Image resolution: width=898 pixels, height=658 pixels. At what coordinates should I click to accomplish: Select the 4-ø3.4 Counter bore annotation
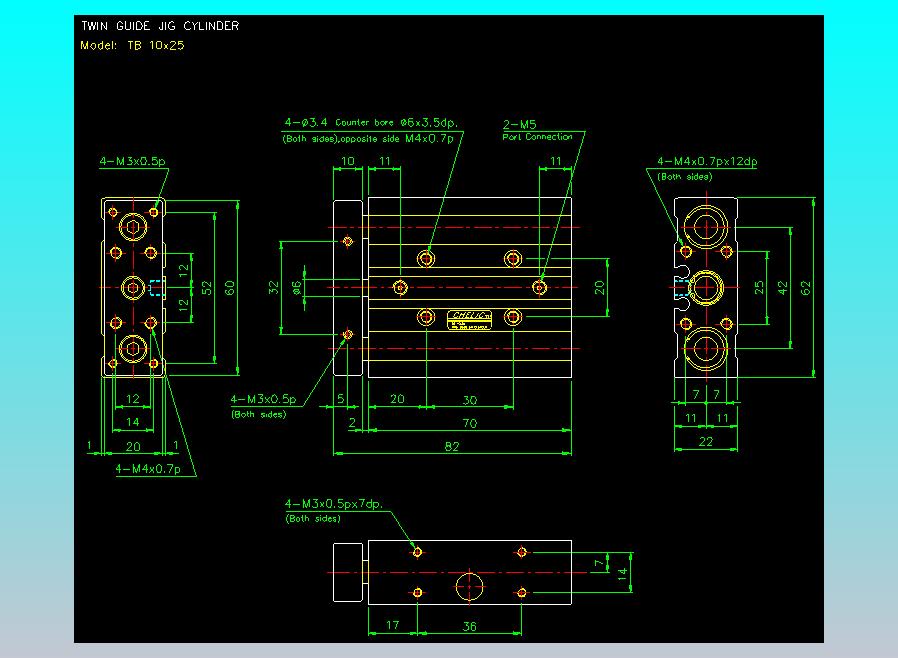tap(371, 123)
